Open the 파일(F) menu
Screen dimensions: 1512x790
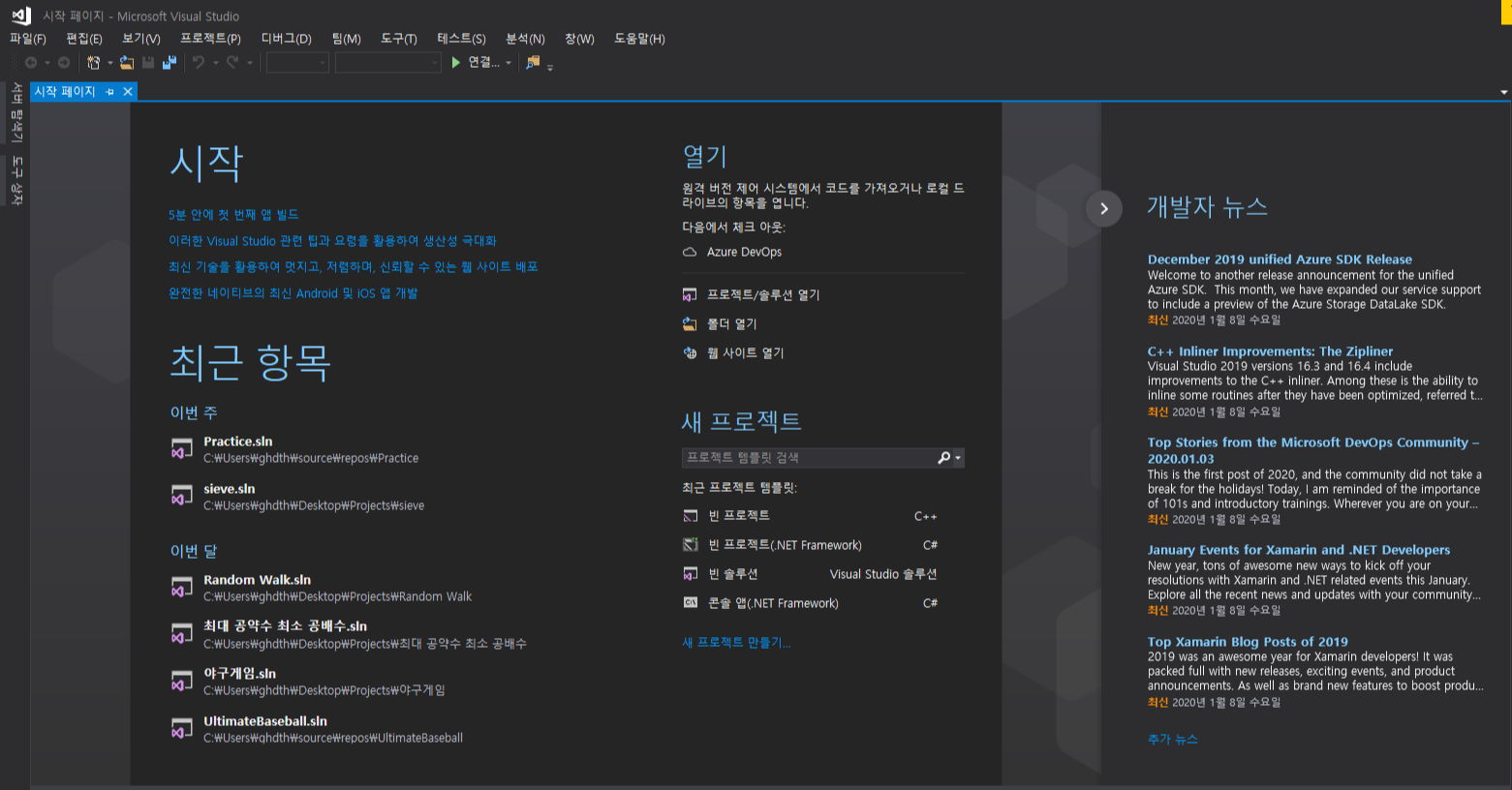coord(28,39)
